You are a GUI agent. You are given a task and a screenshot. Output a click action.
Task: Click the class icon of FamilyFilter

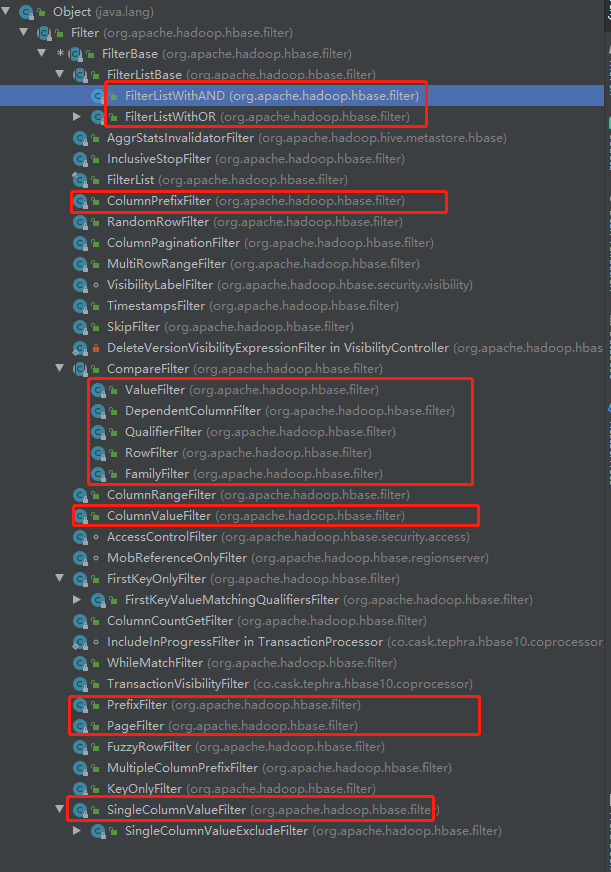pos(98,474)
